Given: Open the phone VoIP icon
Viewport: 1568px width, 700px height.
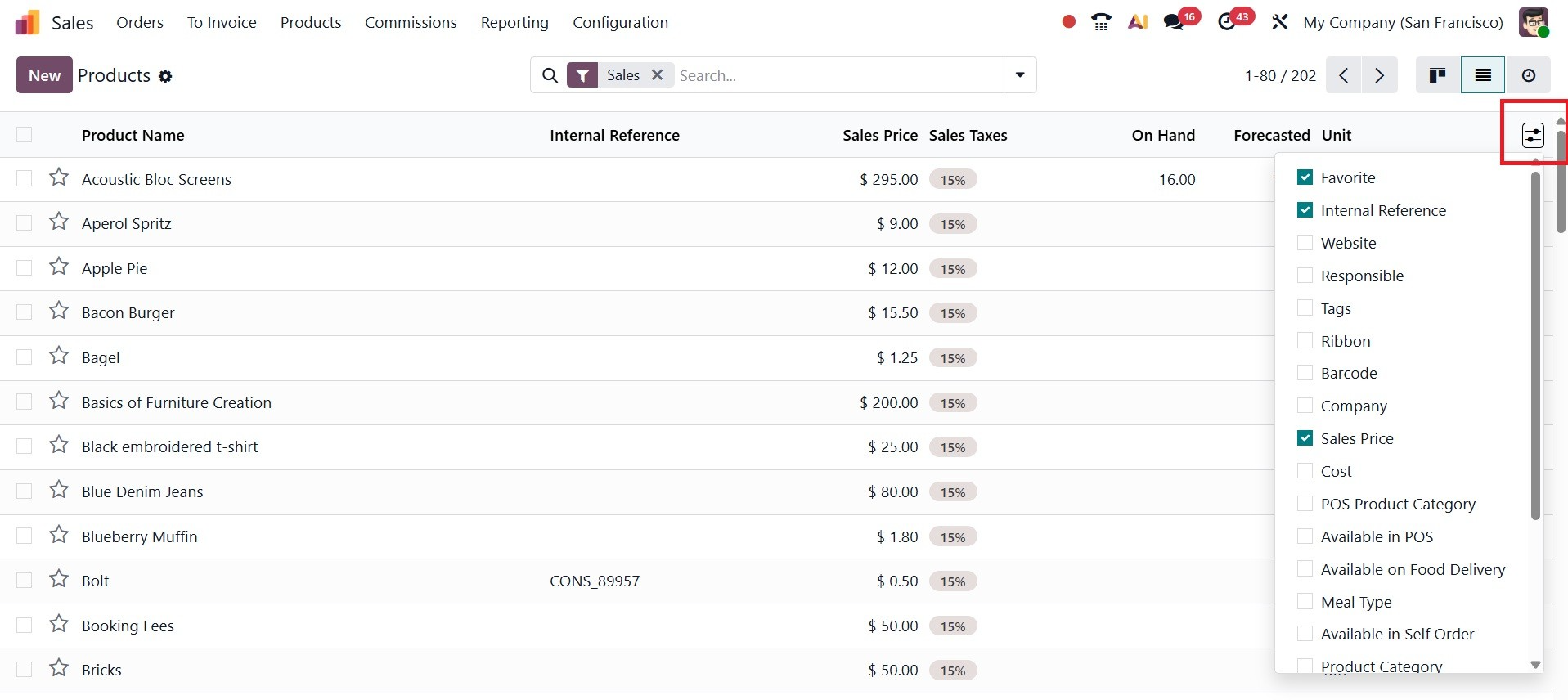Looking at the screenshot, I should coord(1101,22).
